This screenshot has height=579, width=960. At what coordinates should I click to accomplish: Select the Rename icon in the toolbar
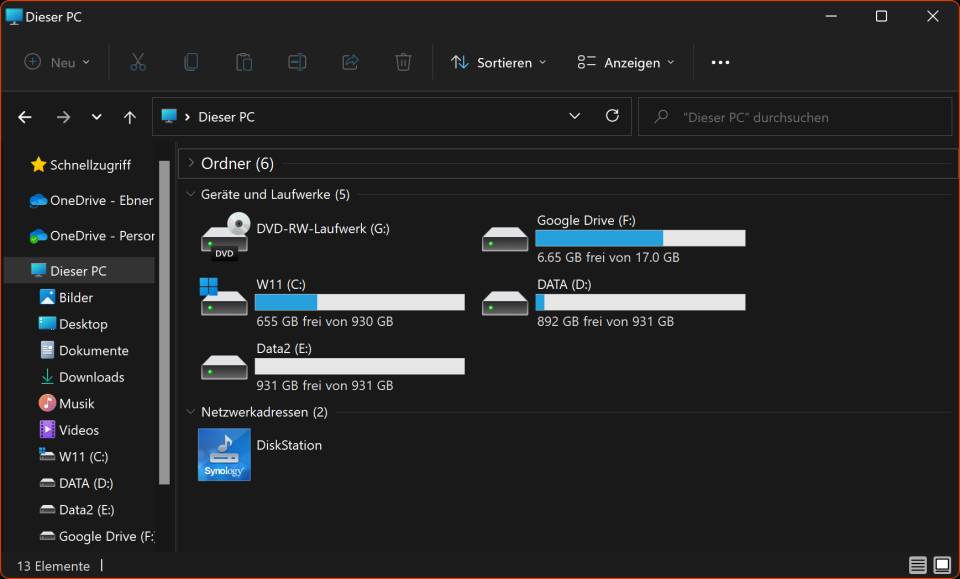[297, 61]
